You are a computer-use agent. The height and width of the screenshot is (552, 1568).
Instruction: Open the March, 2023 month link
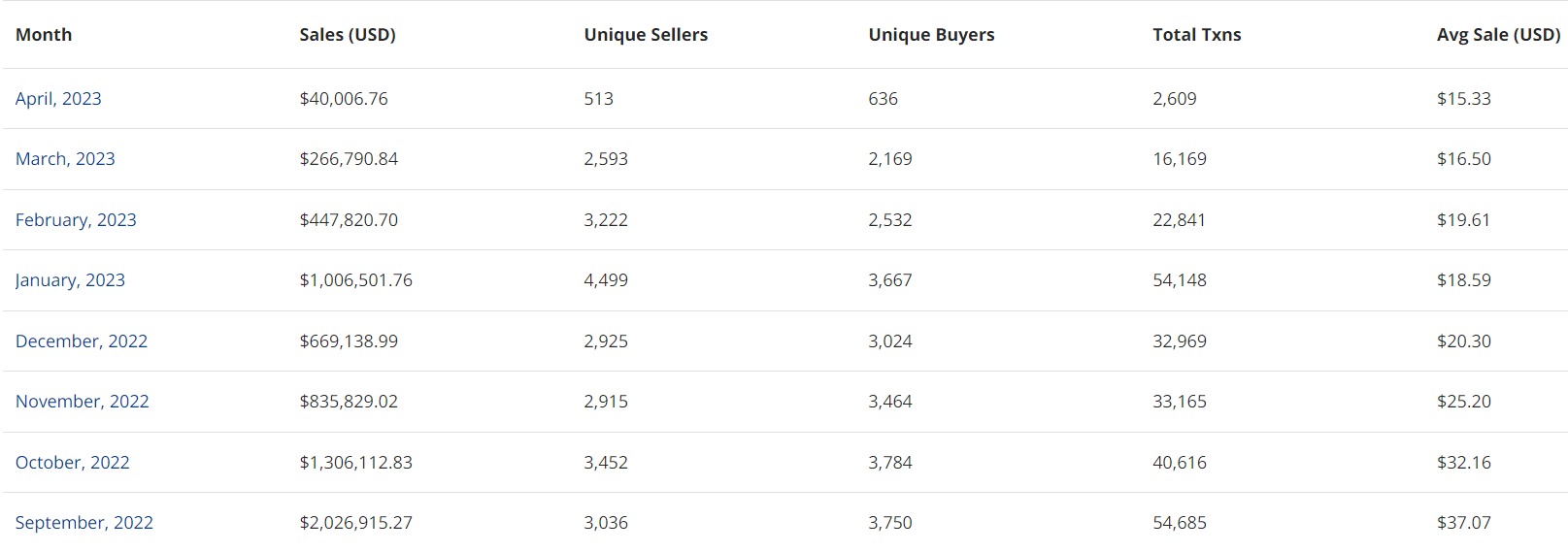coord(65,159)
